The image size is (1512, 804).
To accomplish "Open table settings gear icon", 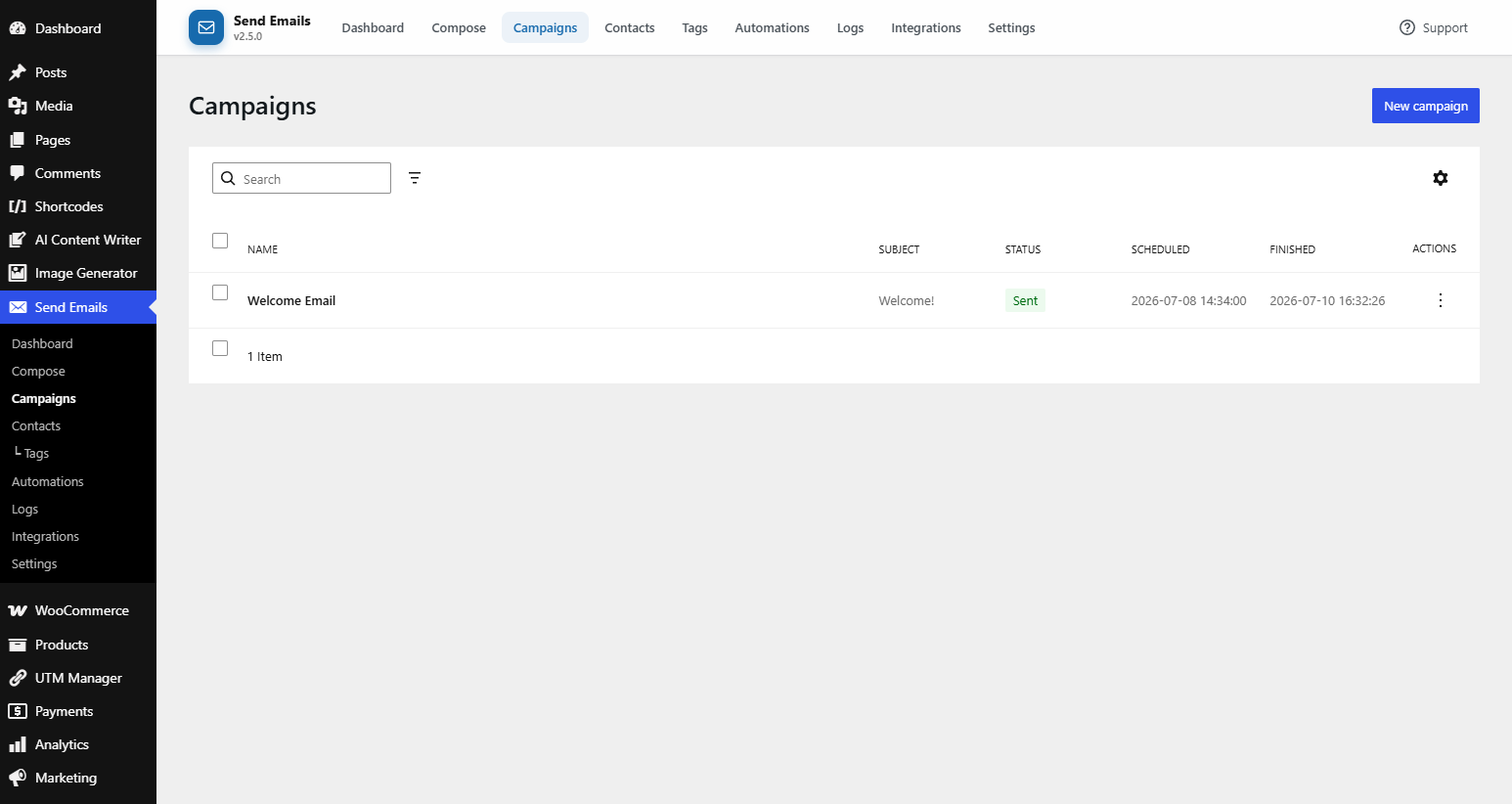I will (1441, 178).
